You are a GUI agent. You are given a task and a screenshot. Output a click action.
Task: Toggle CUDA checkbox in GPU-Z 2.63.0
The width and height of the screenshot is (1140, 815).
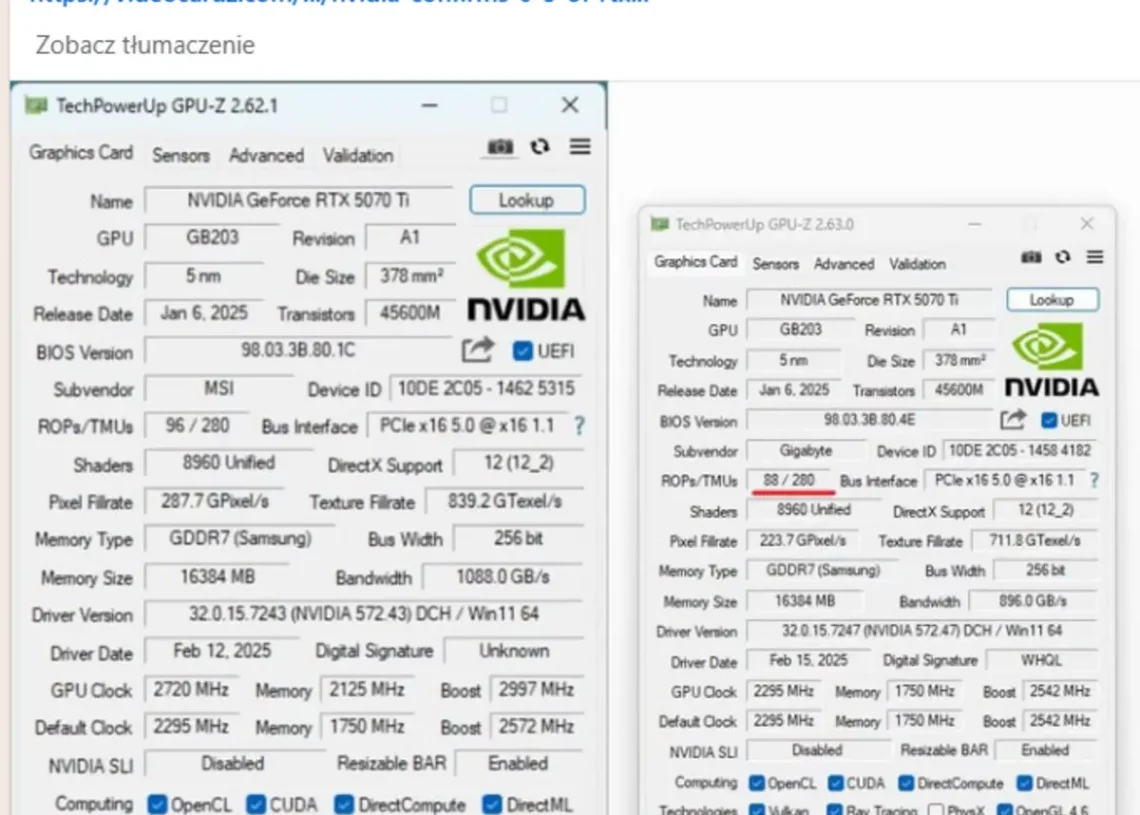(836, 783)
